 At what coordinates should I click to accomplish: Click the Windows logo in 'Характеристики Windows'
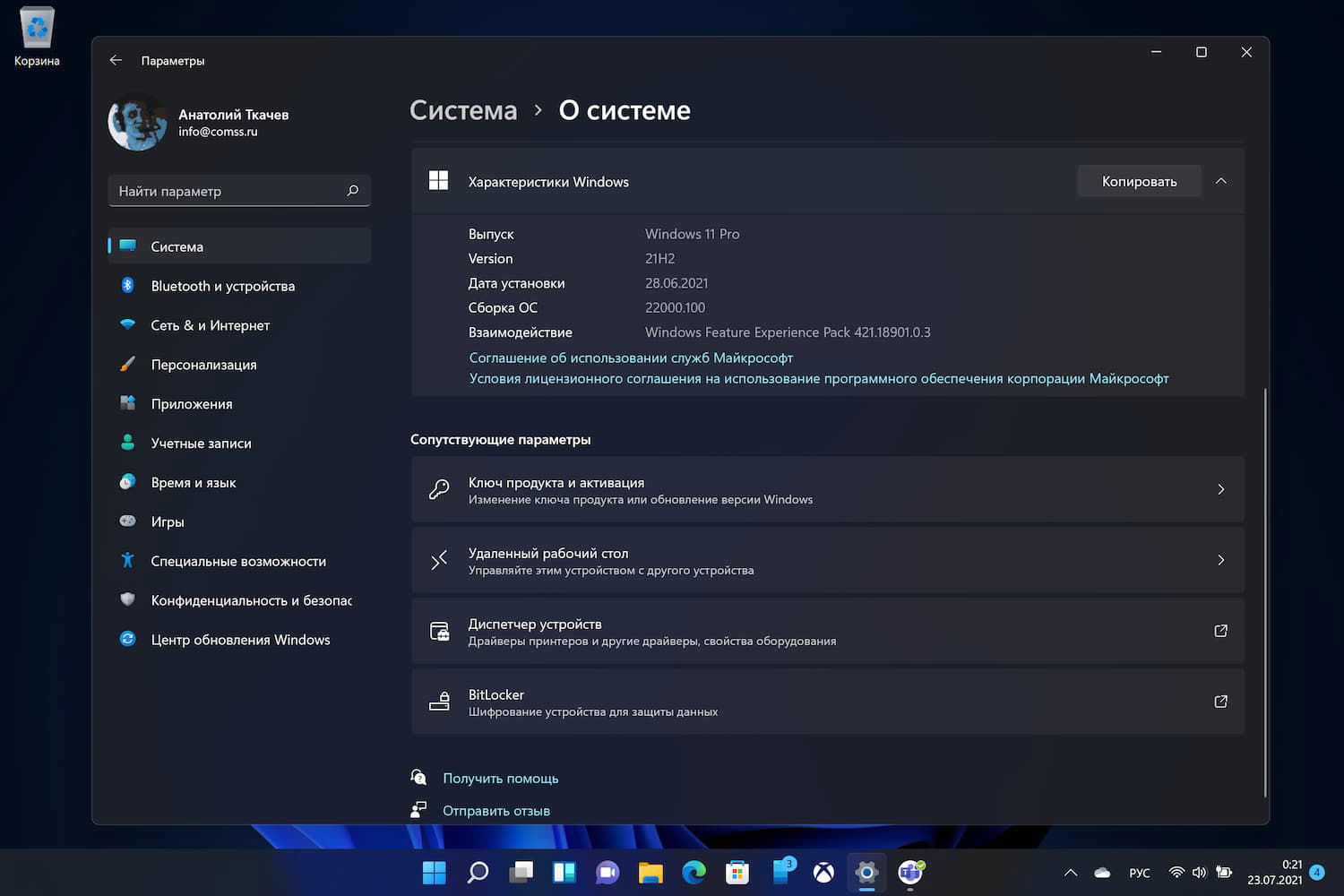[x=438, y=181]
